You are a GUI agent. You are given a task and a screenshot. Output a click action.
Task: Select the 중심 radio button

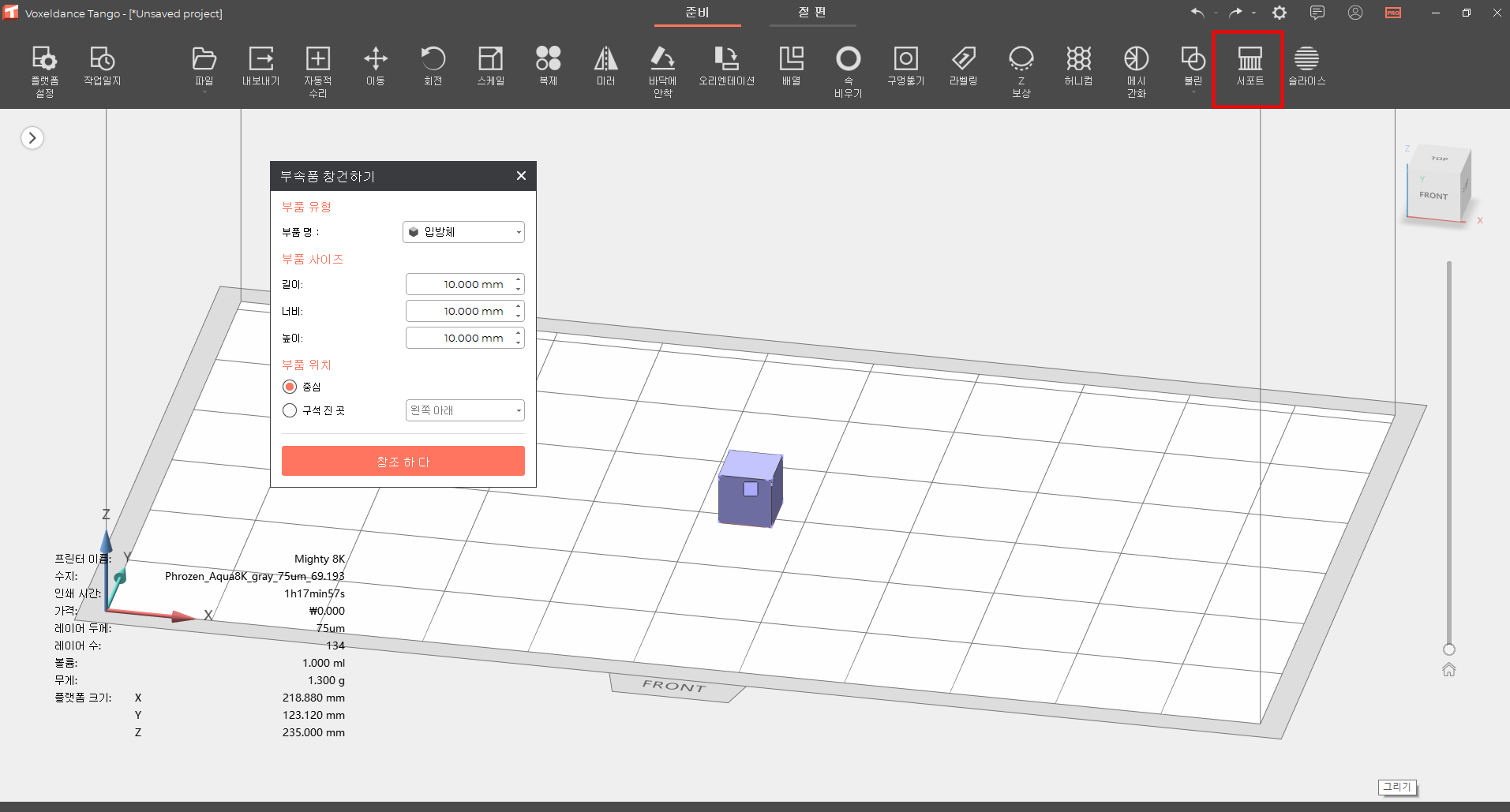290,387
